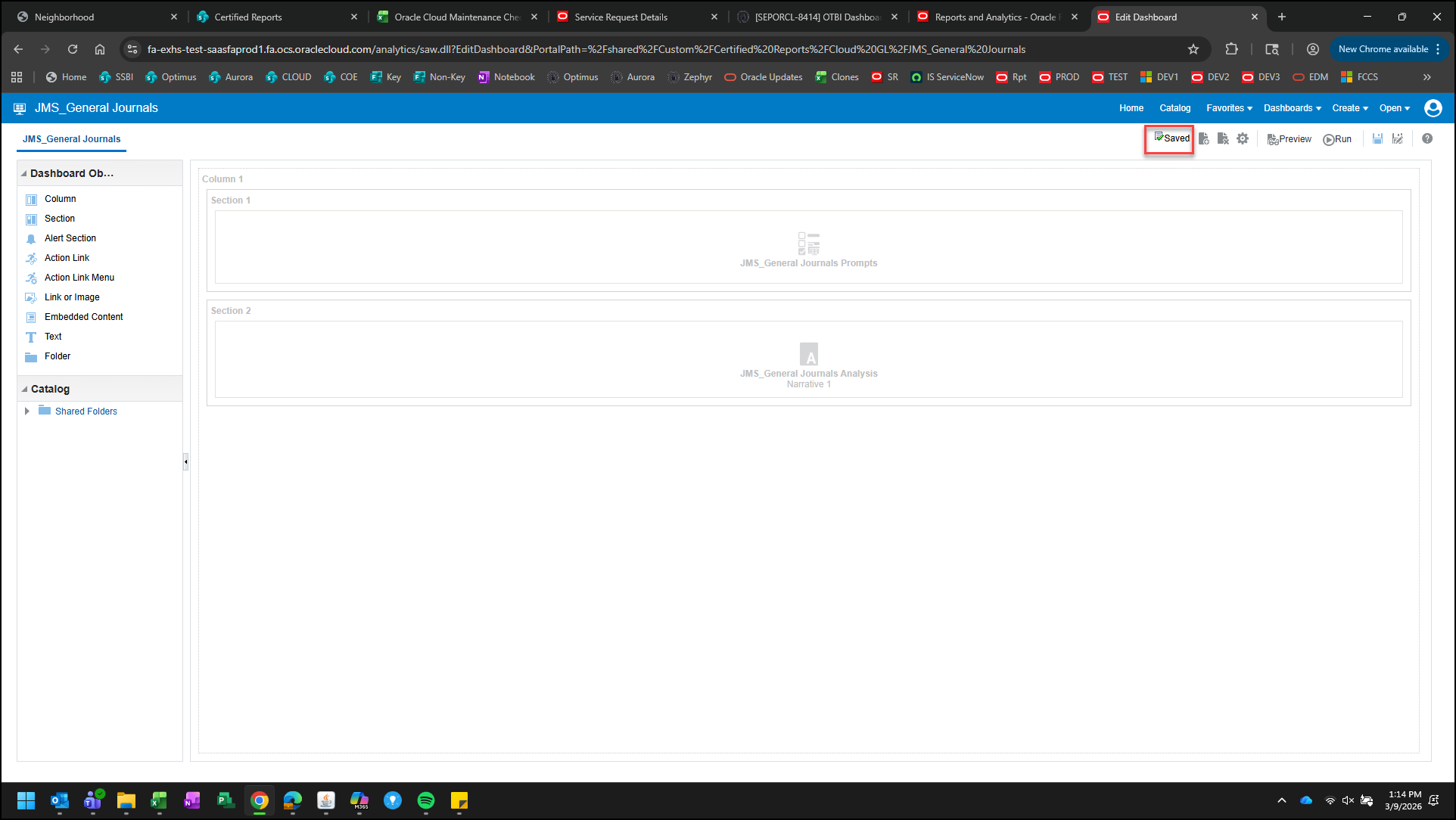1456x820 pixels.
Task: Expand the Shared Folders tree node
Action: [x=27, y=412]
